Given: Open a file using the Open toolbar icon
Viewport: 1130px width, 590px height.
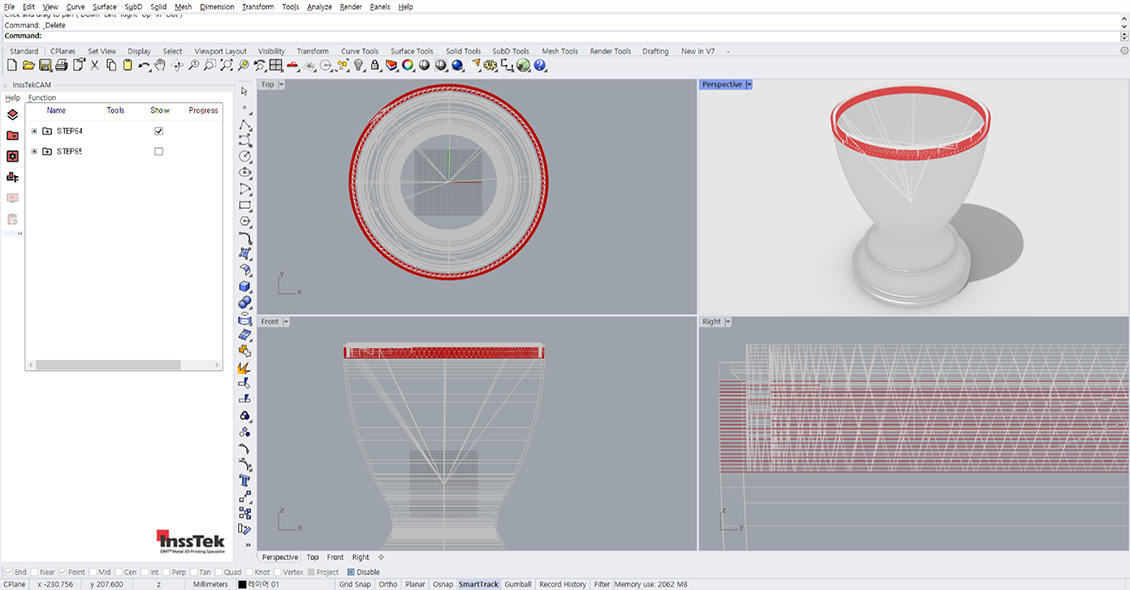Looking at the screenshot, I should (x=28, y=65).
